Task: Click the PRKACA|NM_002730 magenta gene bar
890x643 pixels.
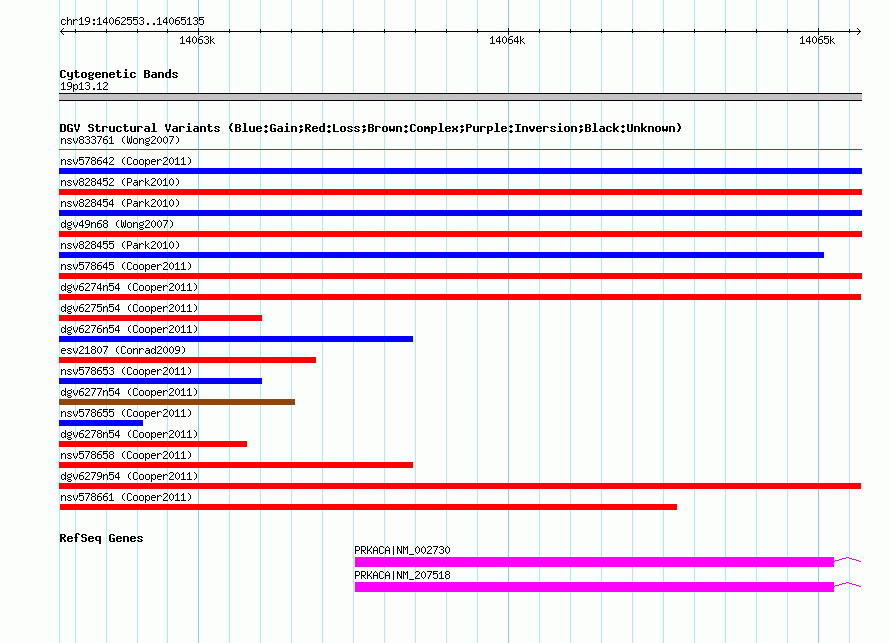Action: [594, 562]
